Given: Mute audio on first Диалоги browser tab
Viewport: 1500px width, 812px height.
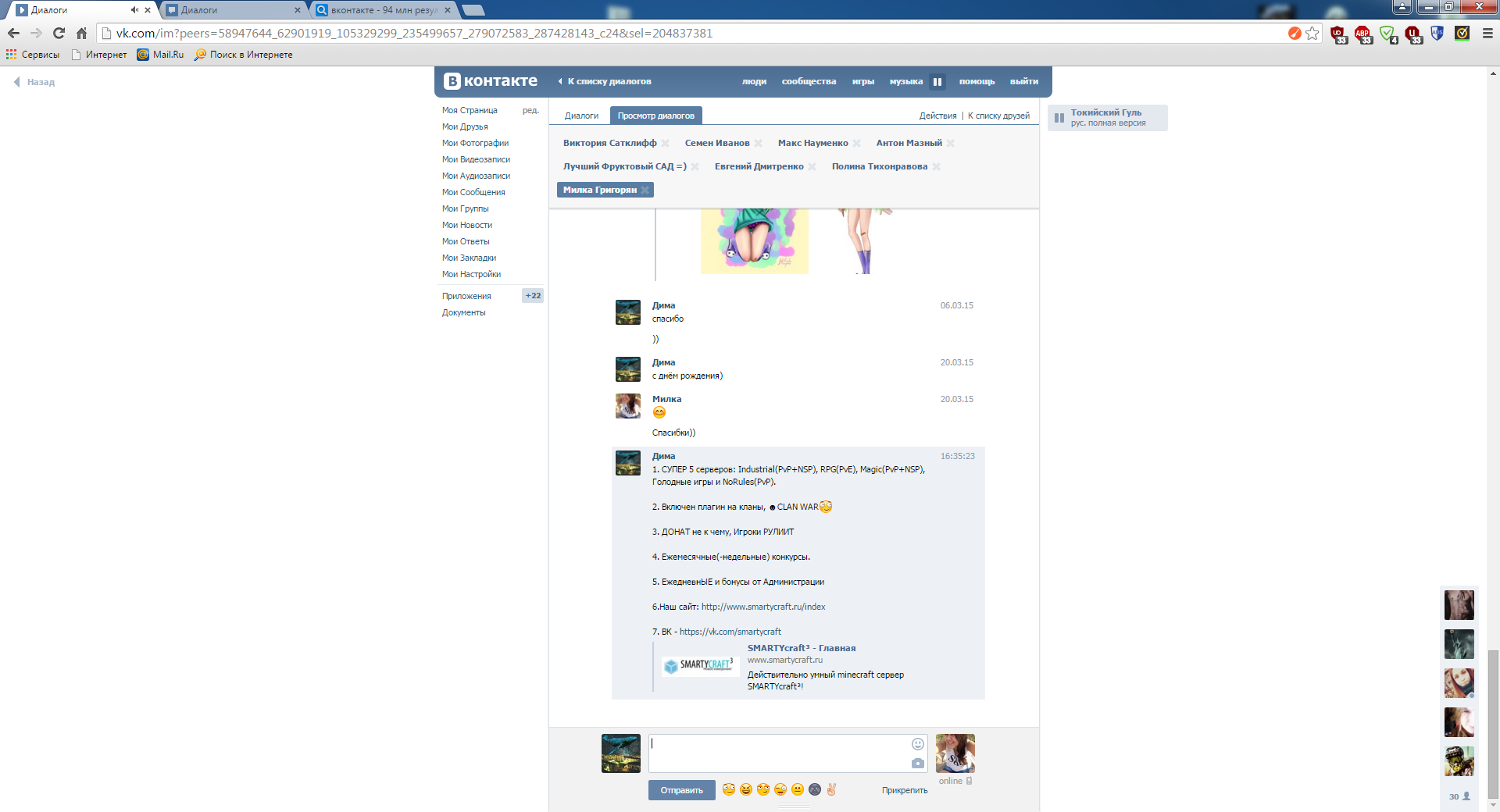Looking at the screenshot, I should 134,10.
